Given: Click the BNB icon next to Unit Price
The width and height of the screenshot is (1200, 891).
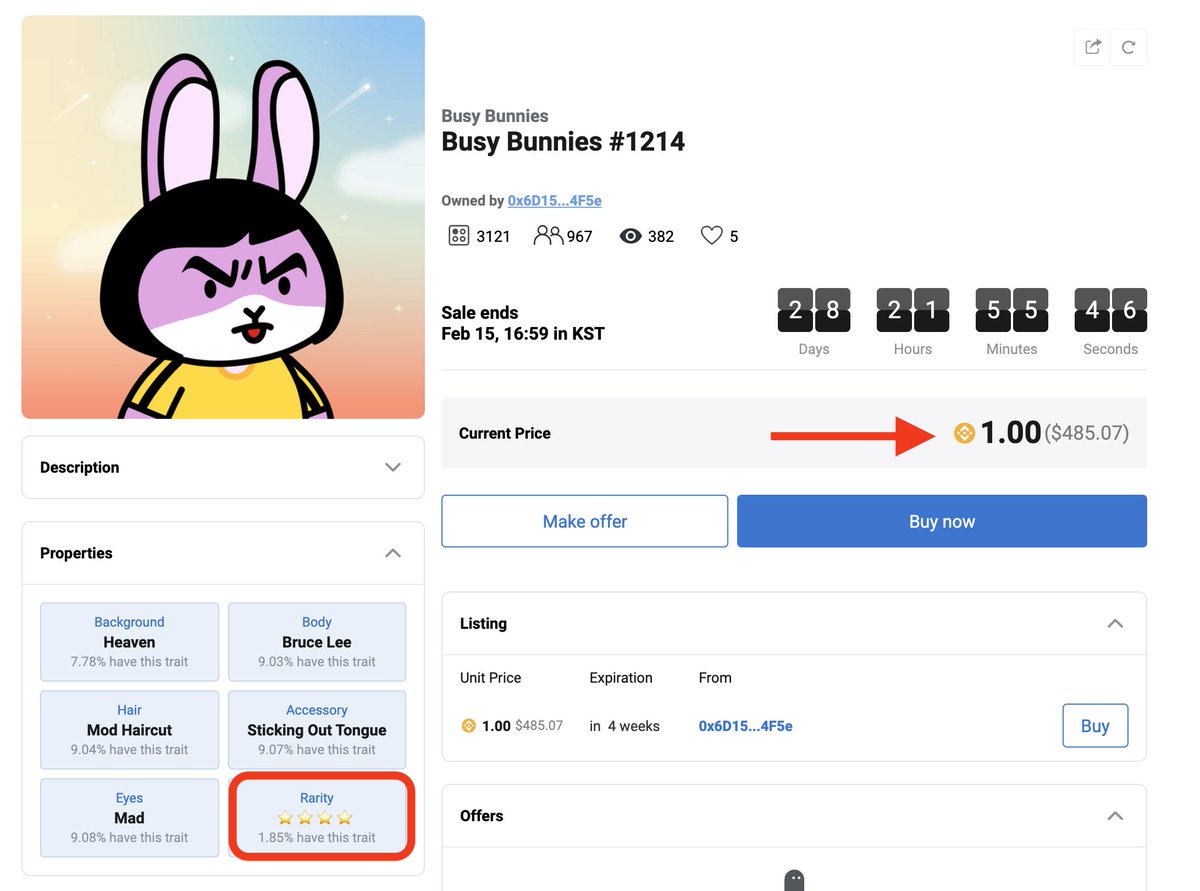Looking at the screenshot, I should click(468, 726).
